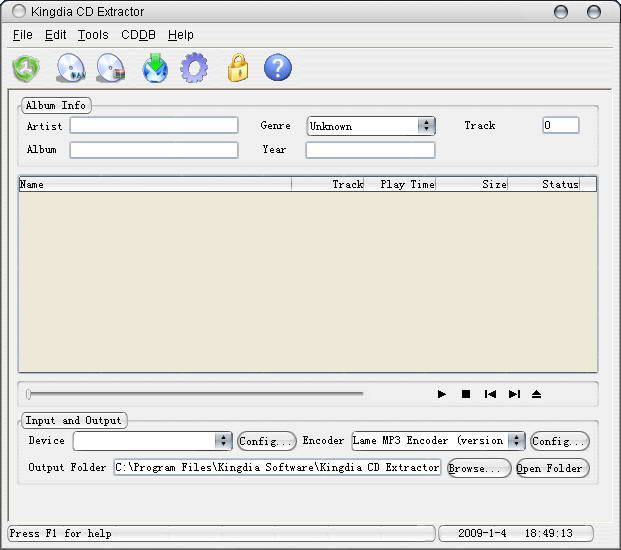Skip to the next track
The height and width of the screenshot is (550, 621).
coord(514,394)
